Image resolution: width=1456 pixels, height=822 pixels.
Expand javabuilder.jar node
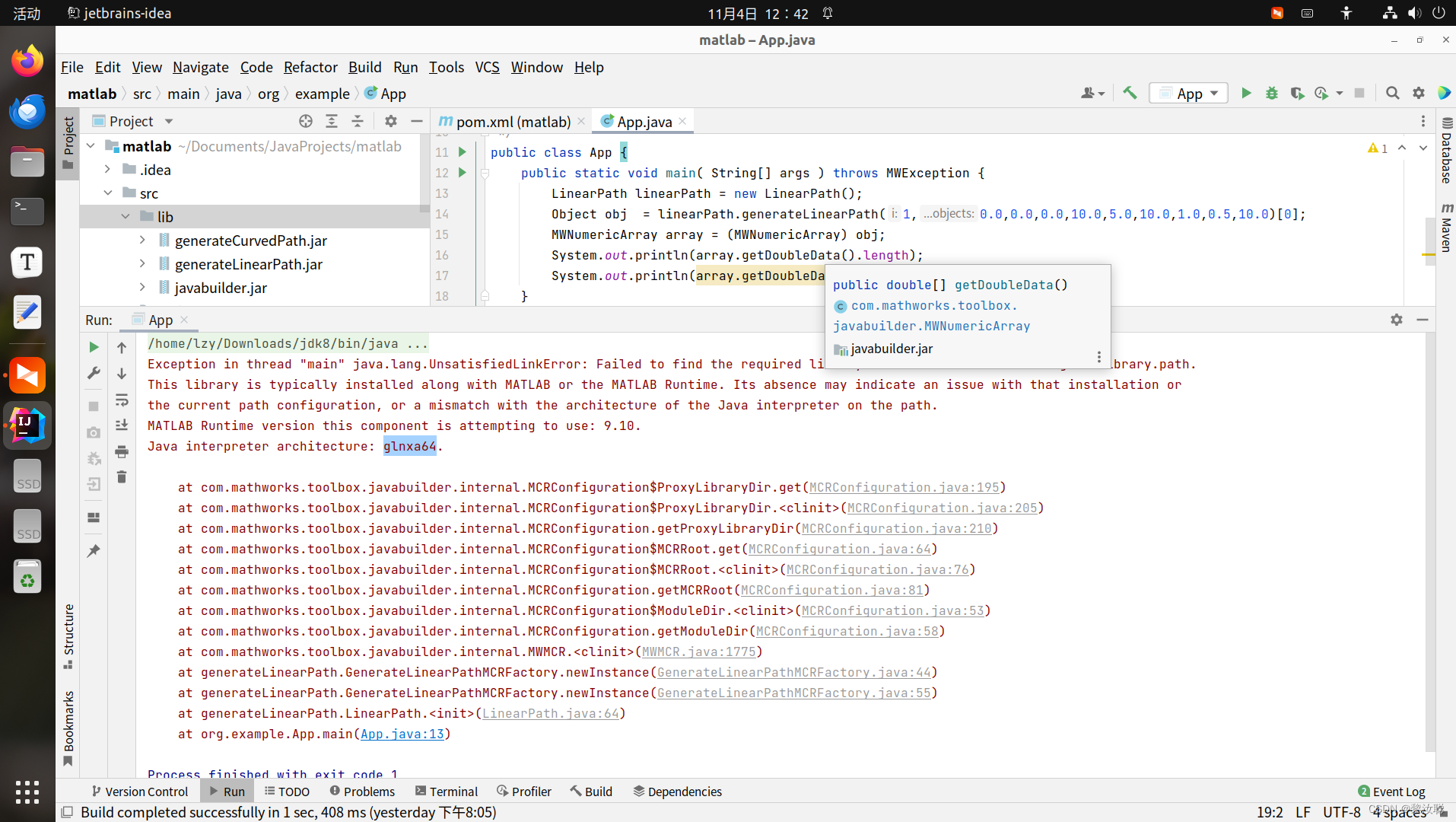tap(142, 288)
